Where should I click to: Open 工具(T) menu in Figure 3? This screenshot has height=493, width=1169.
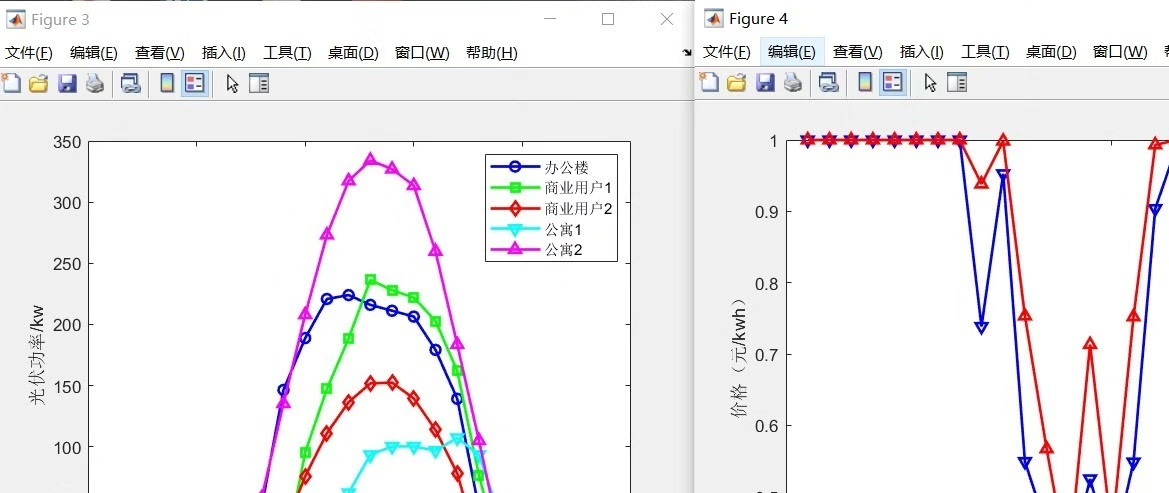click(287, 53)
